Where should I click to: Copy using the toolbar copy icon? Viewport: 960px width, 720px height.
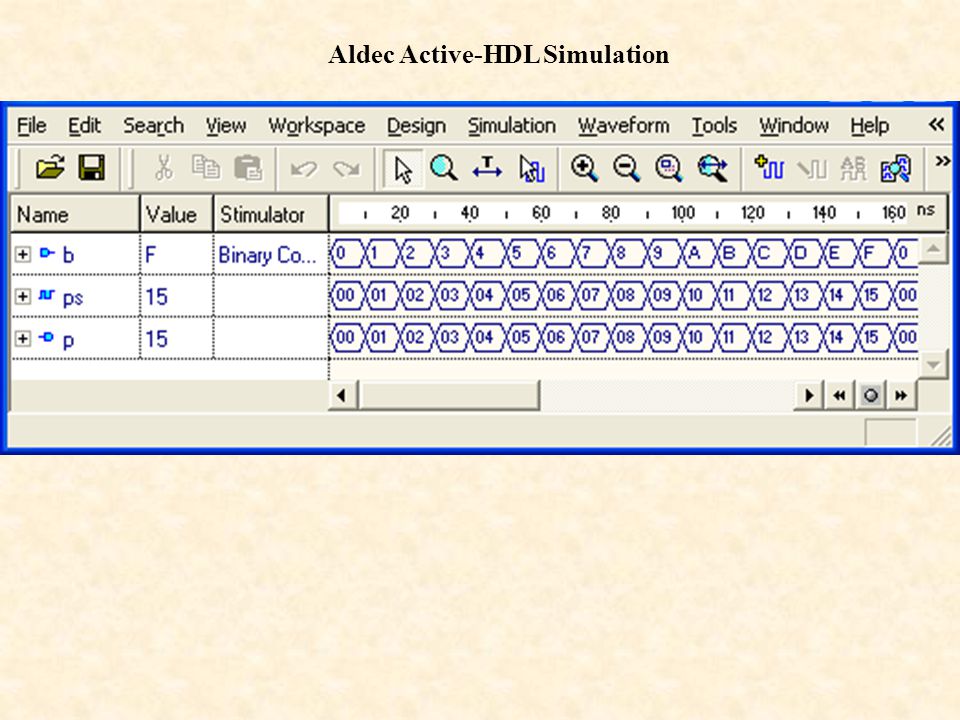(206, 168)
